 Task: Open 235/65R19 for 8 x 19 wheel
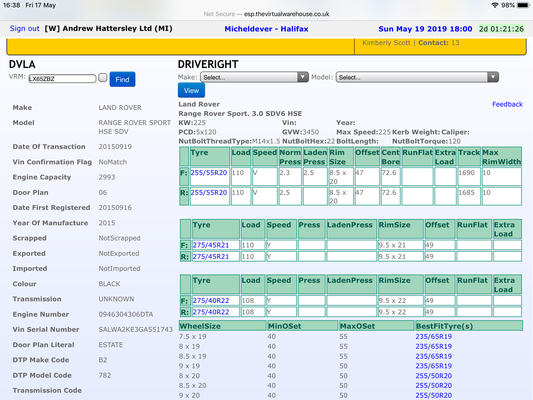(x=433, y=346)
